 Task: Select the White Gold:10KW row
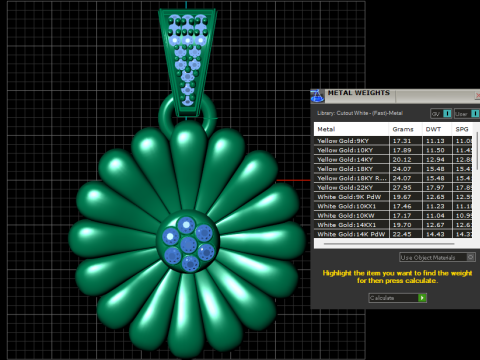click(393, 215)
